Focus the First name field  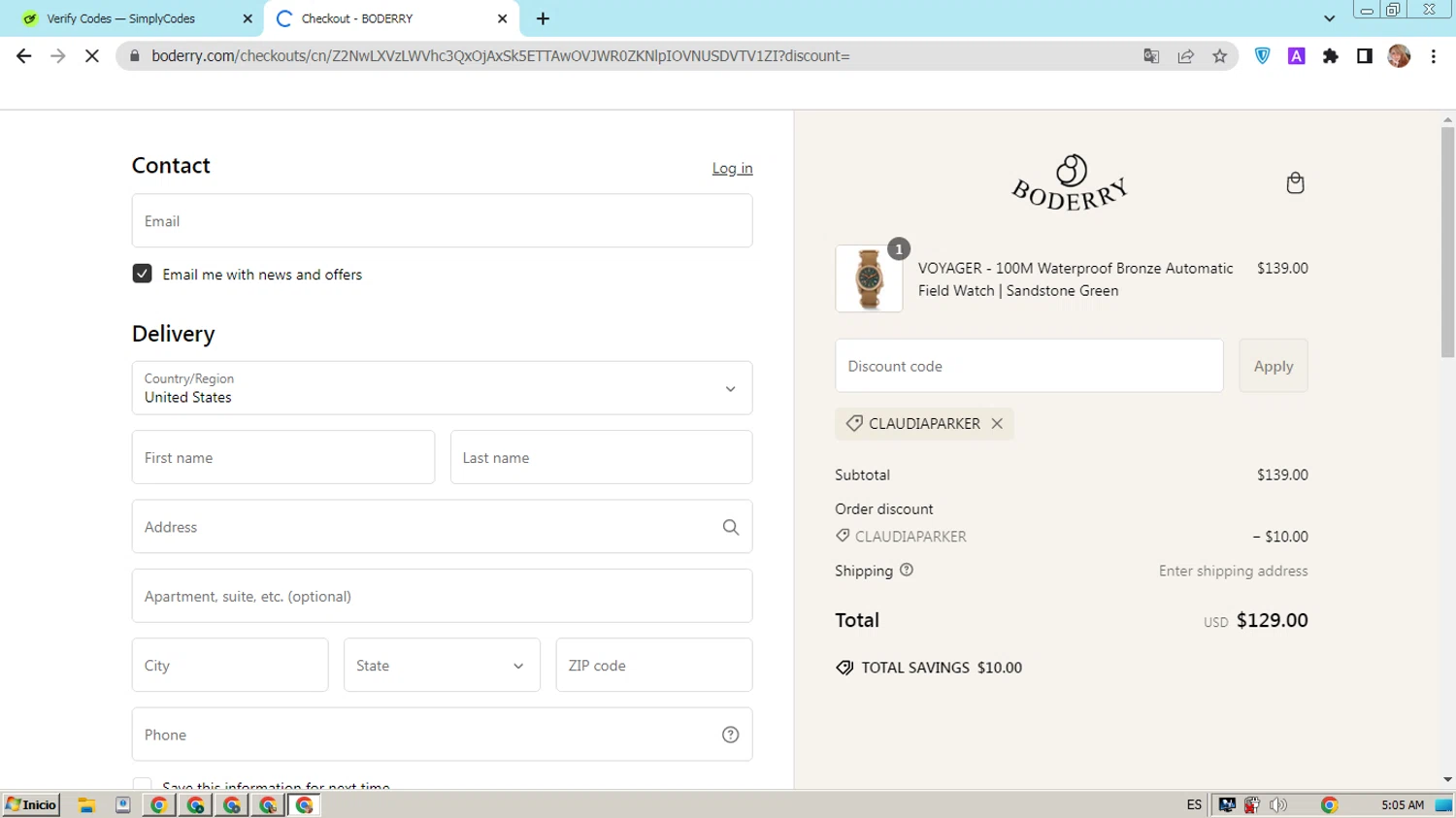pyautogui.click(x=283, y=457)
